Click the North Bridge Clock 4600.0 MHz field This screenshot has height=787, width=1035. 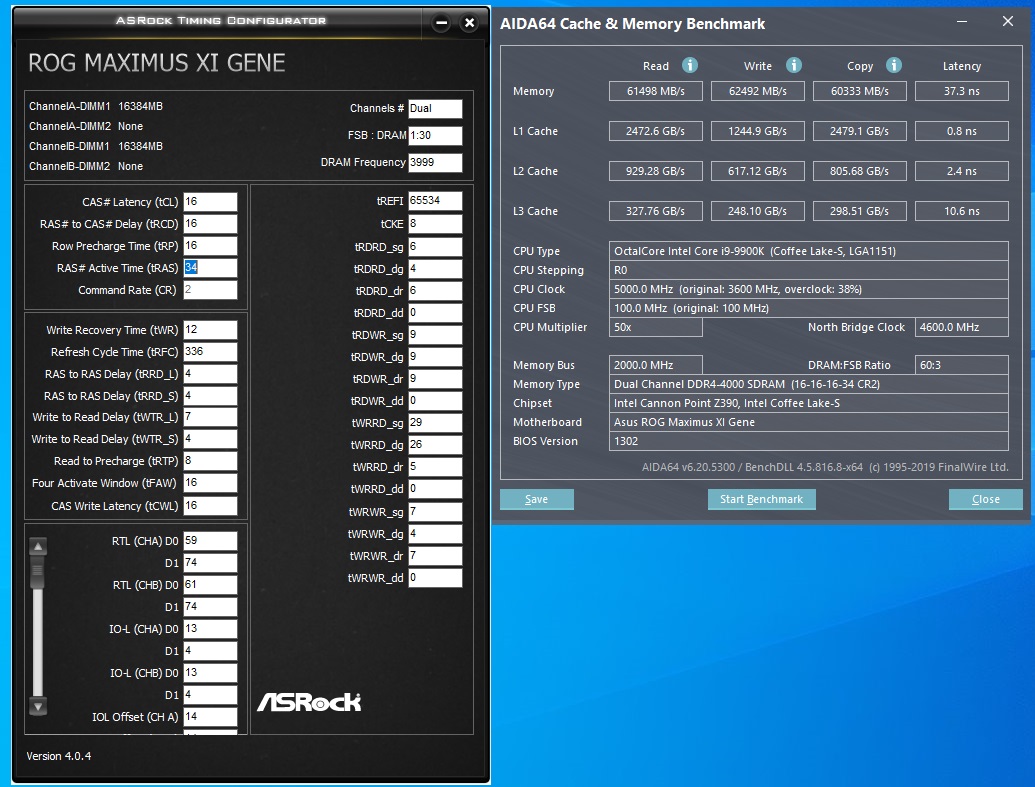[x=962, y=327]
